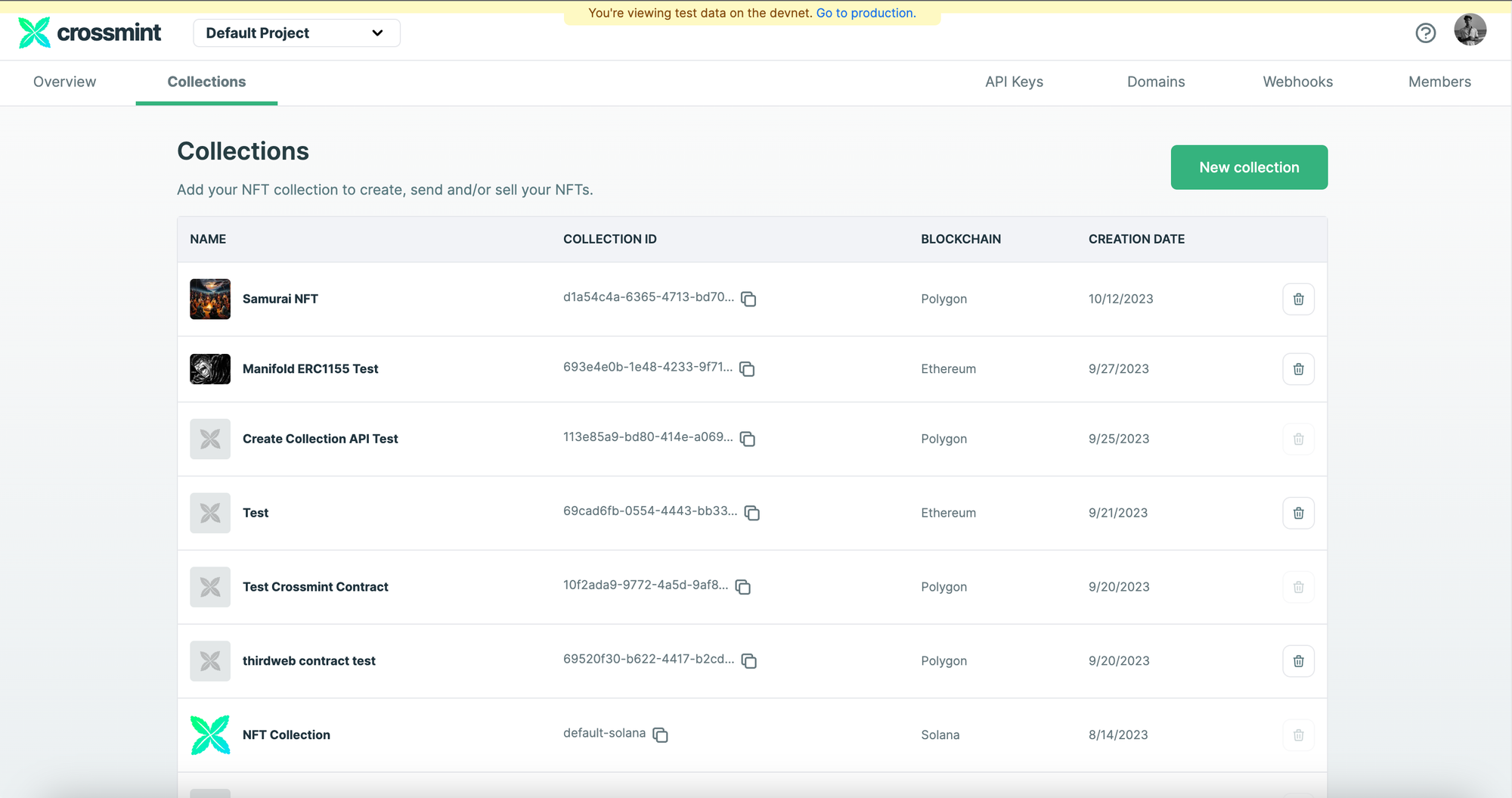
Task: Select the d1a54c4a-6365-4713-bd70... ID text
Action: coord(649,297)
